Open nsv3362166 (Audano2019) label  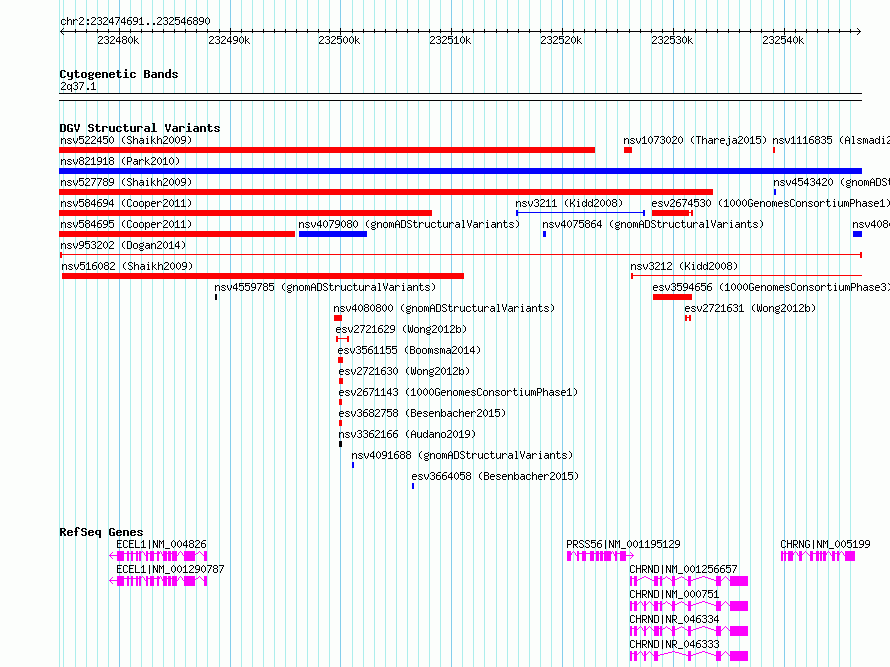click(x=407, y=434)
